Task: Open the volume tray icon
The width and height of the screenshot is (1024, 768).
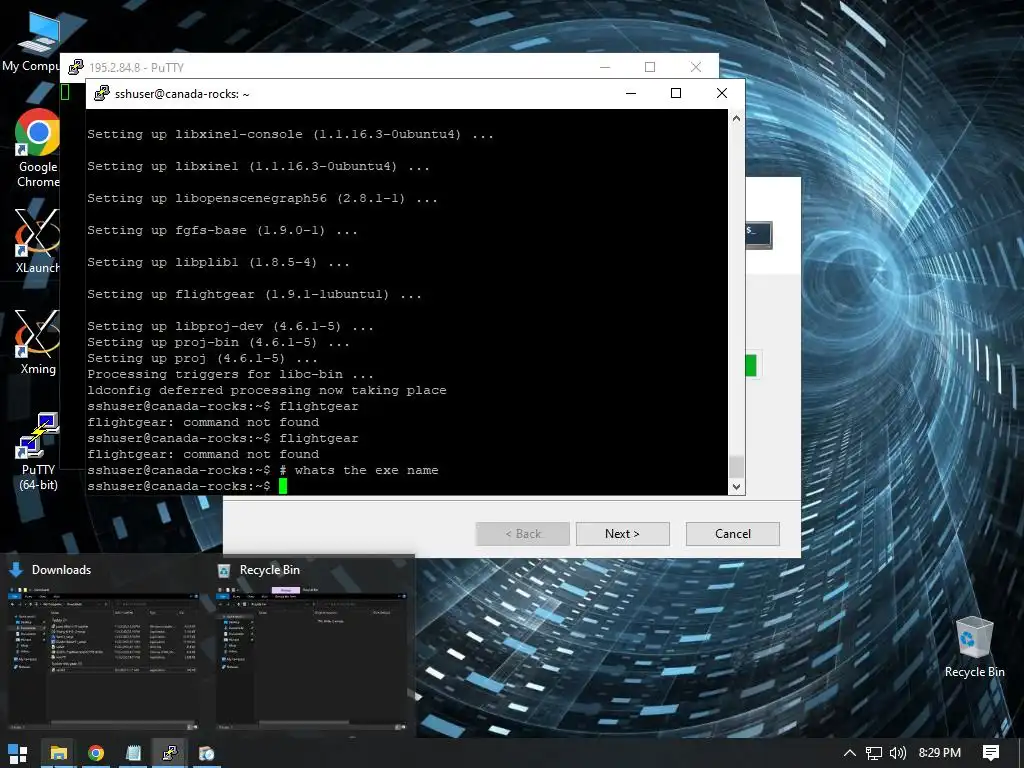Action: click(x=898, y=753)
